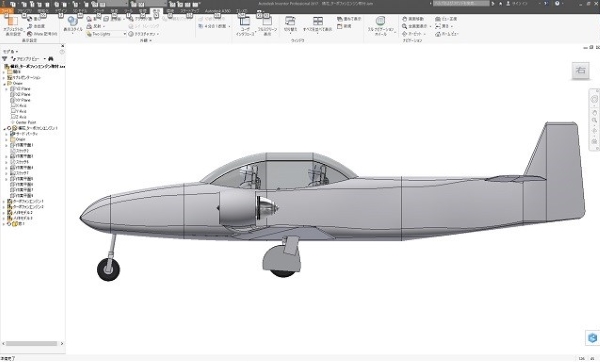Select XZ Plane in browser
Screen dimensions: 600x362
tap(21, 95)
